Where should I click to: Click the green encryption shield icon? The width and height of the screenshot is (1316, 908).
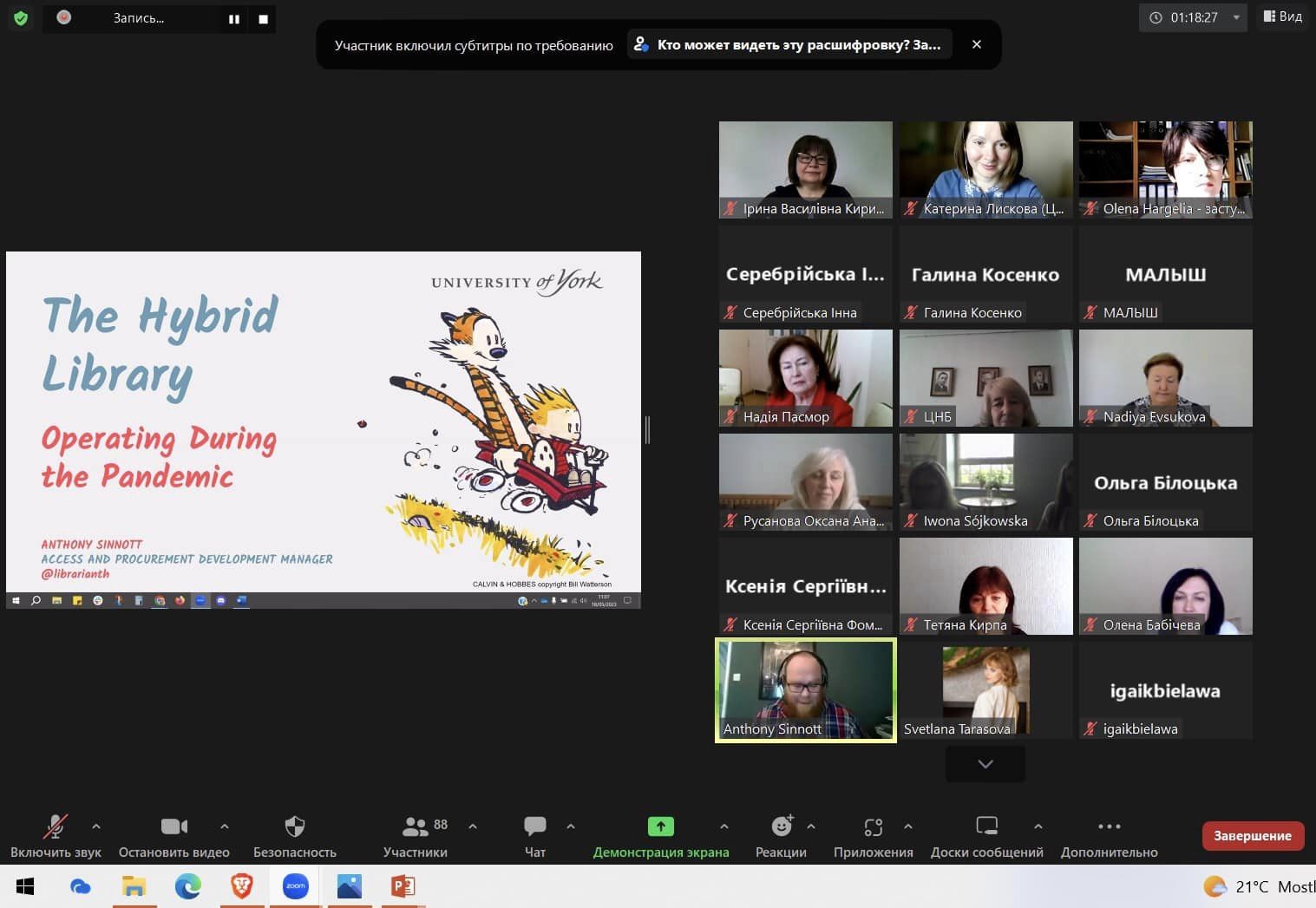tap(21, 18)
